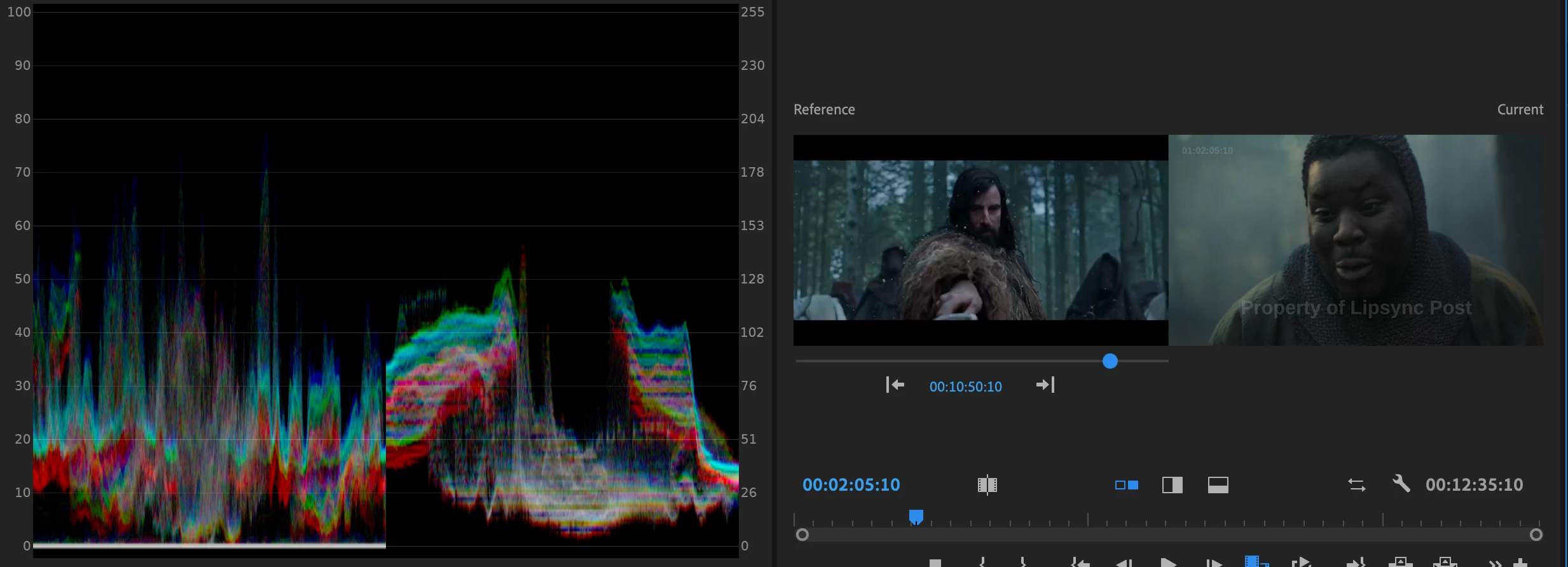Click the 255 scale label
Viewport: 1568px width, 567px height.
click(x=752, y=12)
